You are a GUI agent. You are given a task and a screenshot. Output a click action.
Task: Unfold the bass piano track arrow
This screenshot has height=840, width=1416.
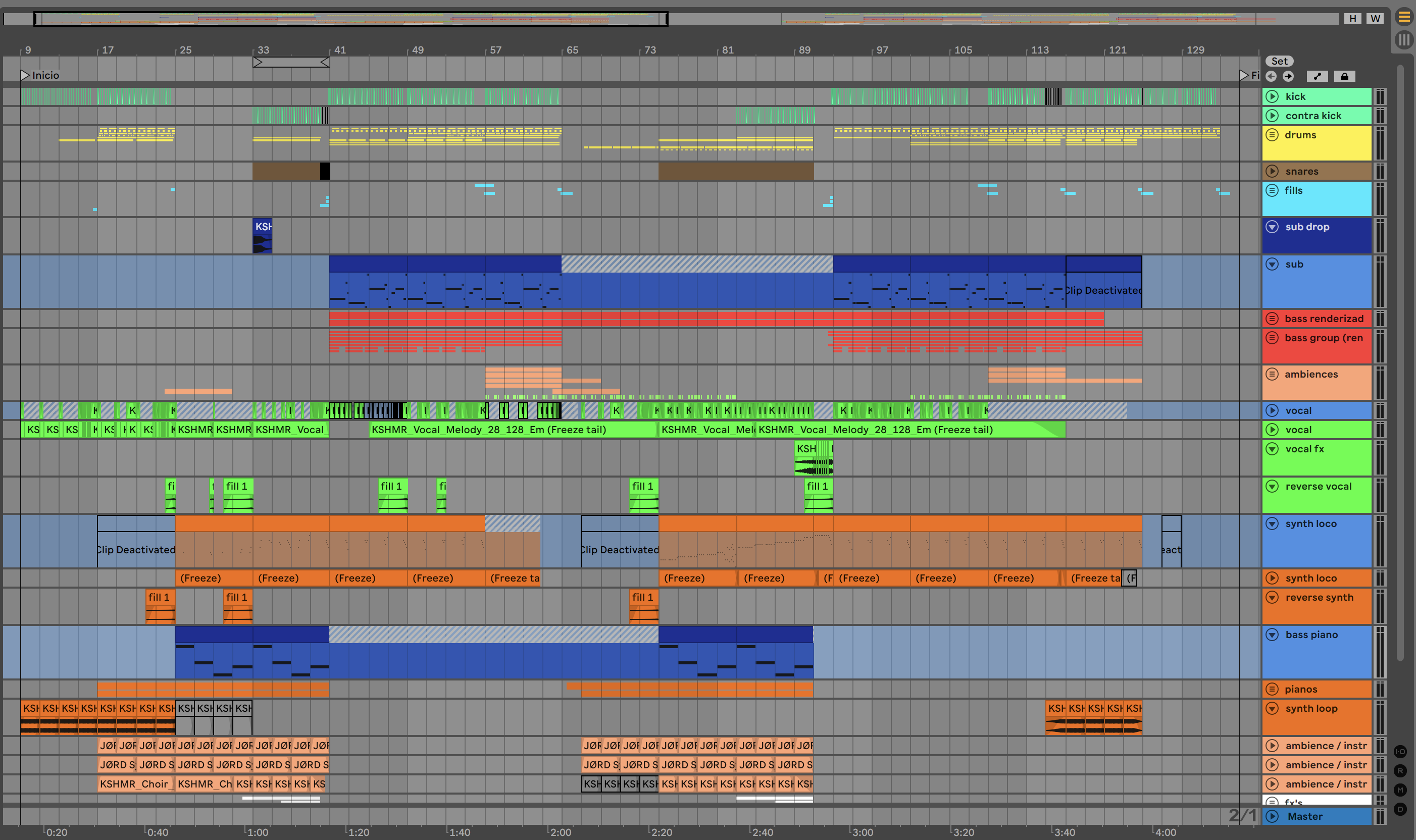tap(1272, 635)
